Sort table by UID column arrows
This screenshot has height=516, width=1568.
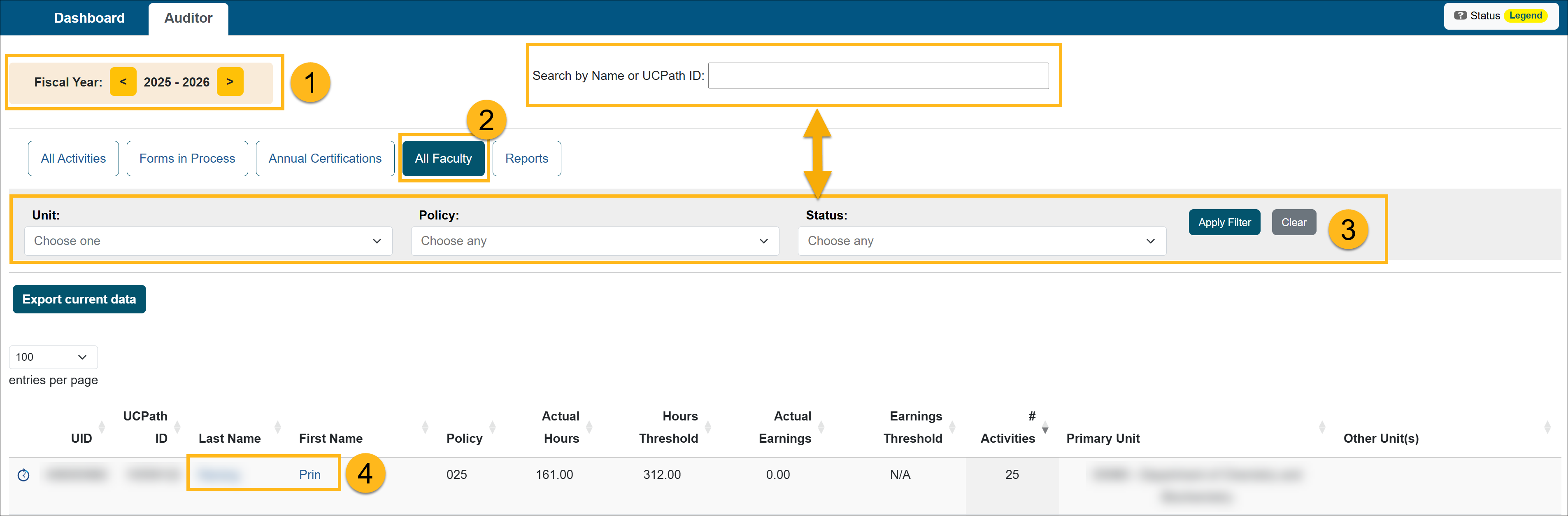pyautogui.click(x=102, y=427)
